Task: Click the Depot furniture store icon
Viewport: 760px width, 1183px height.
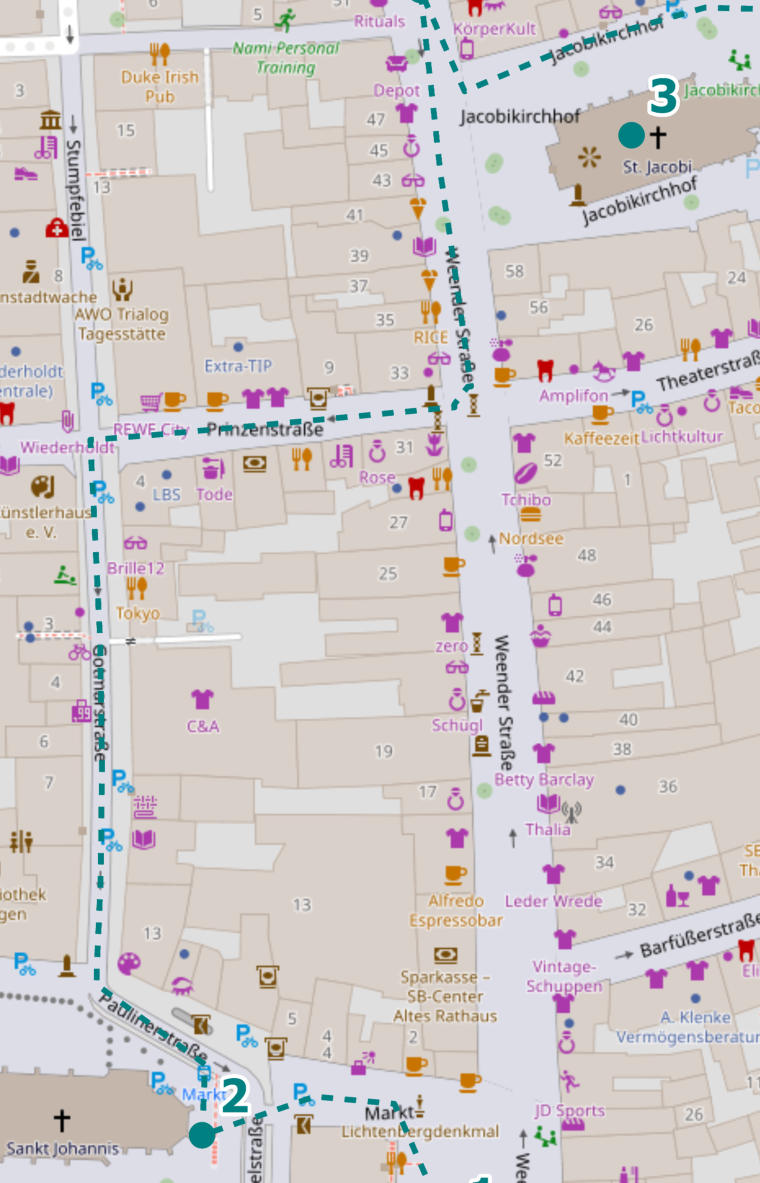Action: click(397, 63)
